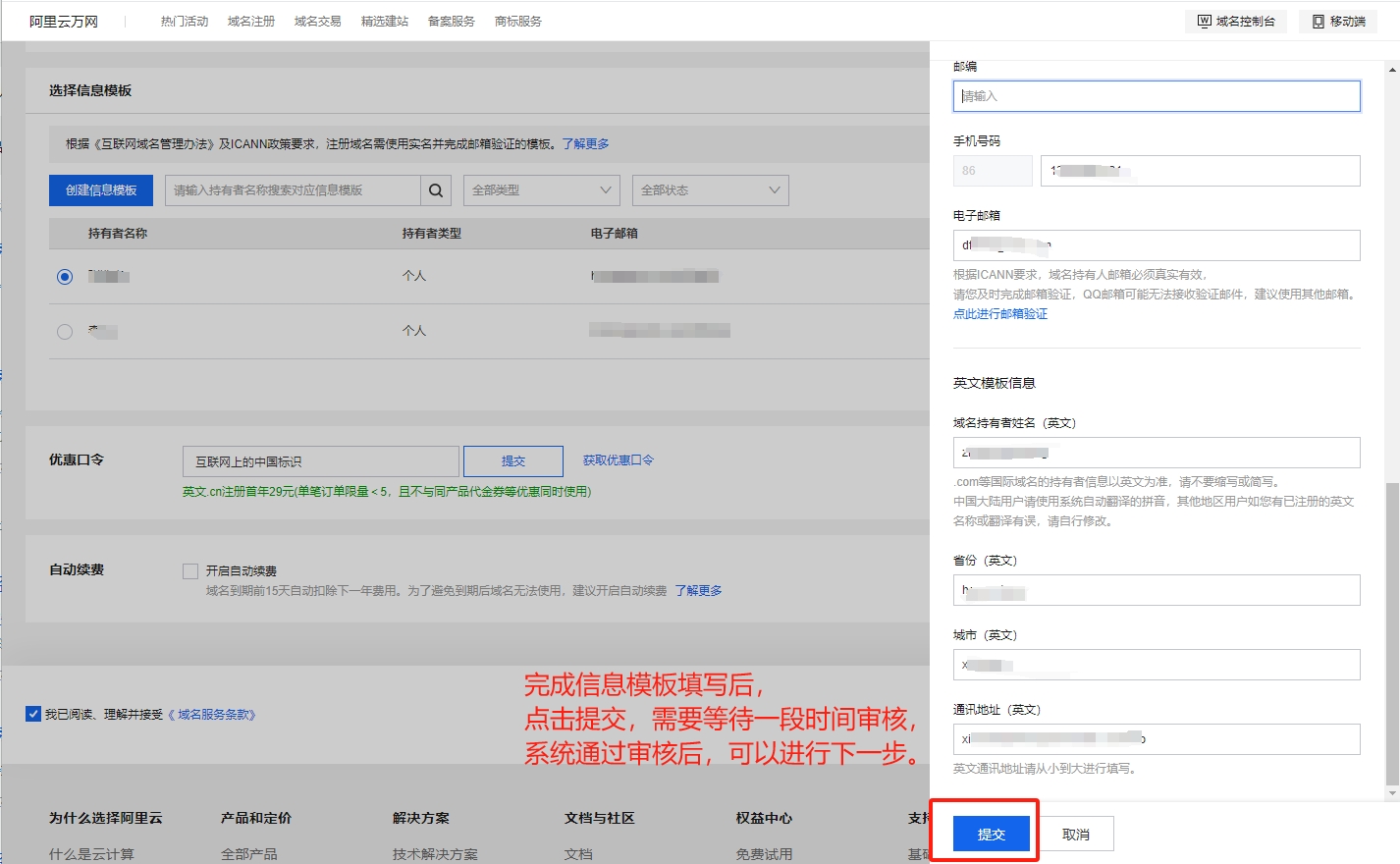Switch to the 域名注册 section
1400x864 pixels.
[249, 20]
